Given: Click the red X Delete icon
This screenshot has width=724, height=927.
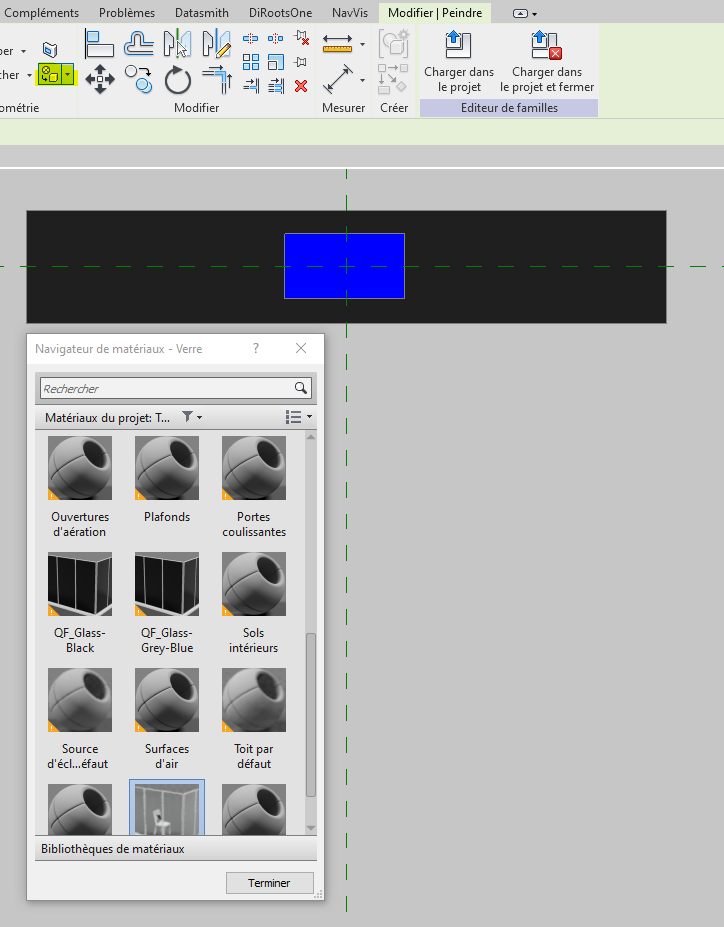Looking at the screenshot, I should (301, 86).
